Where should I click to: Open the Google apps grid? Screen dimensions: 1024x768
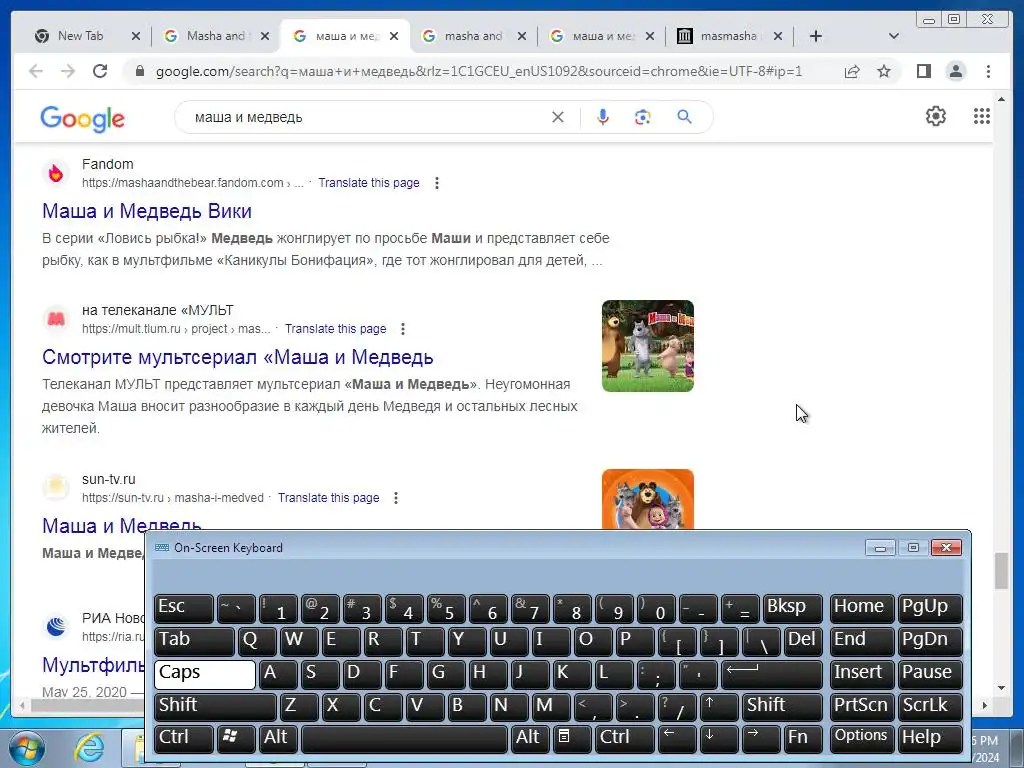982,116
